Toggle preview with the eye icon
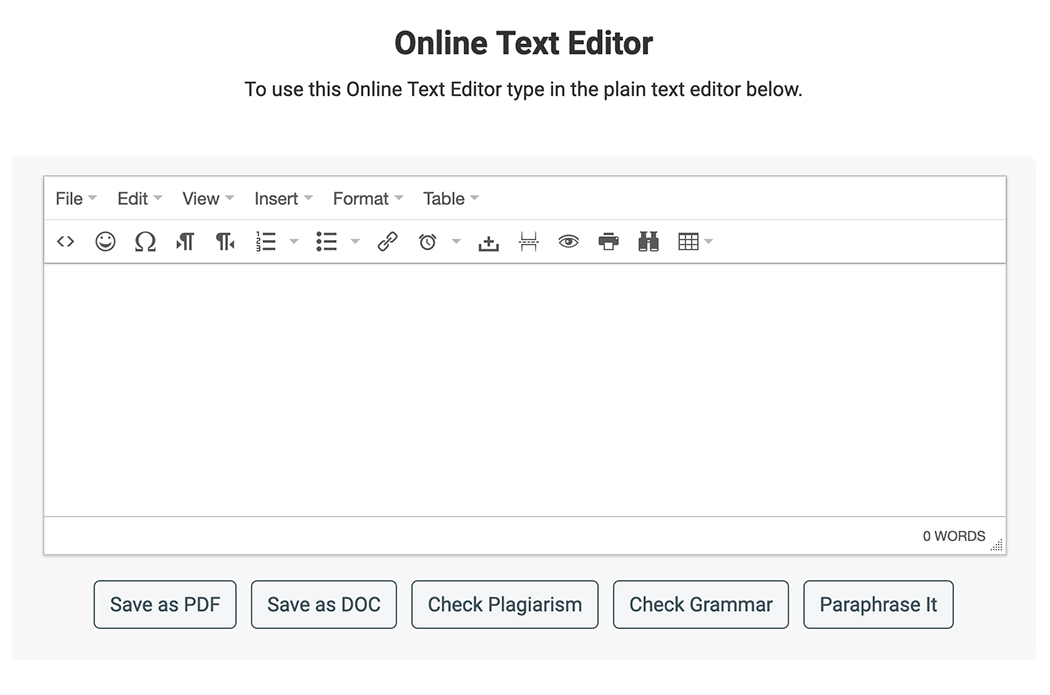1050x695 pixels. 568,242
